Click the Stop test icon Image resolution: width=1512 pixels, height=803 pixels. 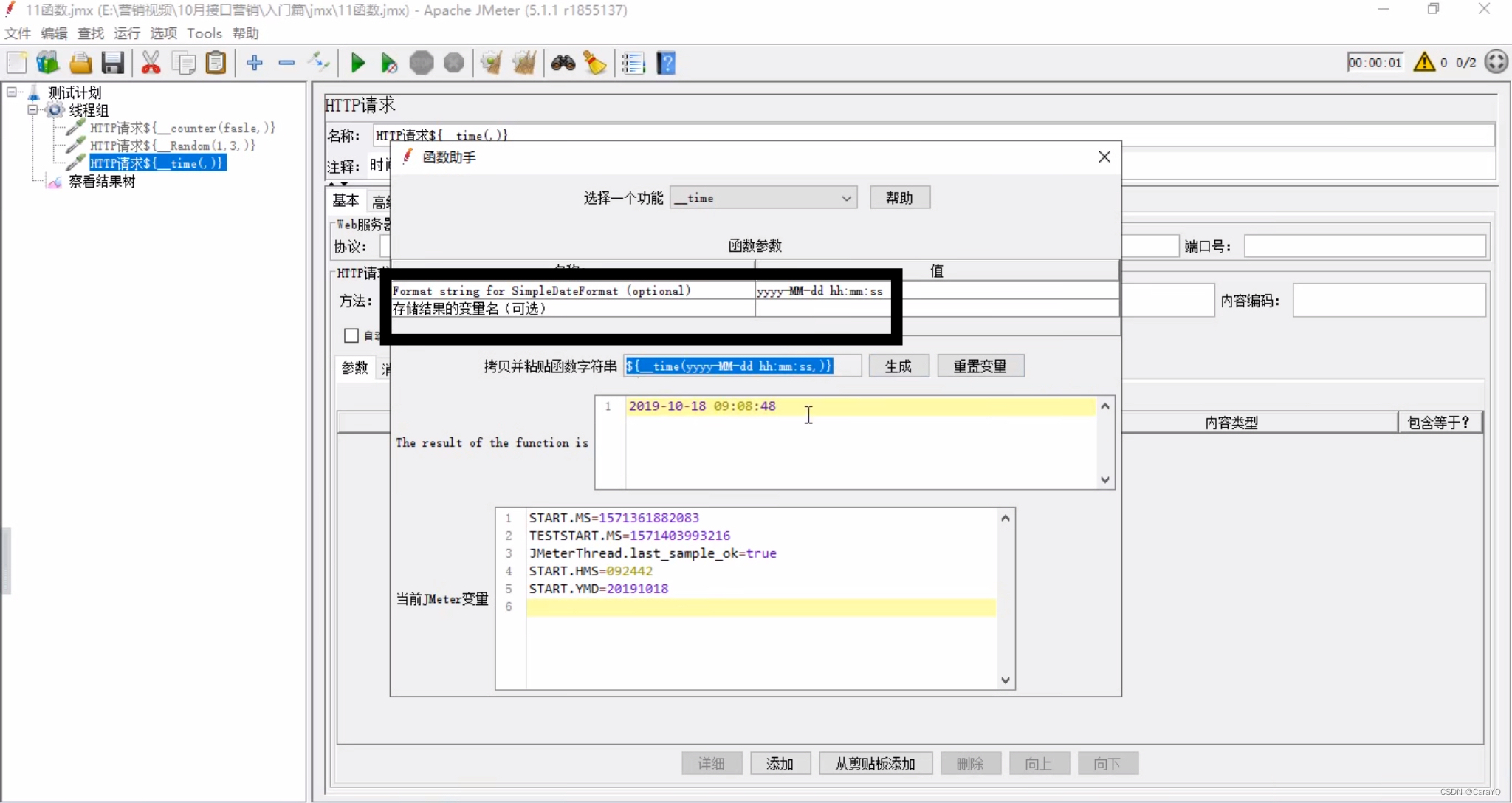pos(422,63)
